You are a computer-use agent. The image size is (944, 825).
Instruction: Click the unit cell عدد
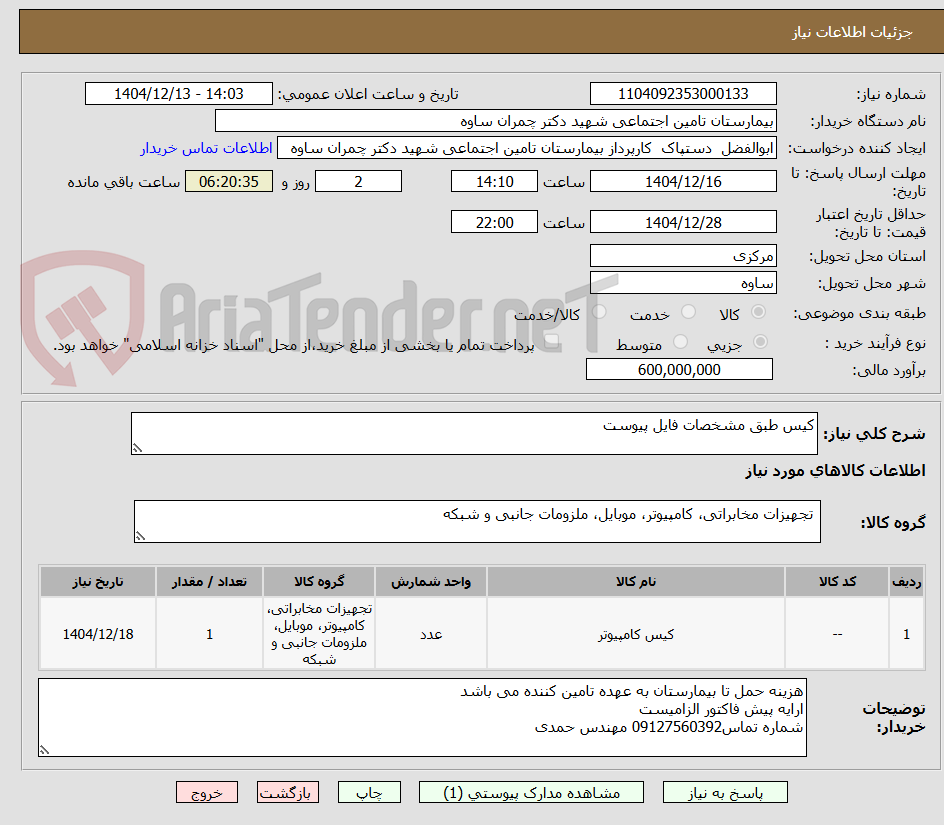431,634
